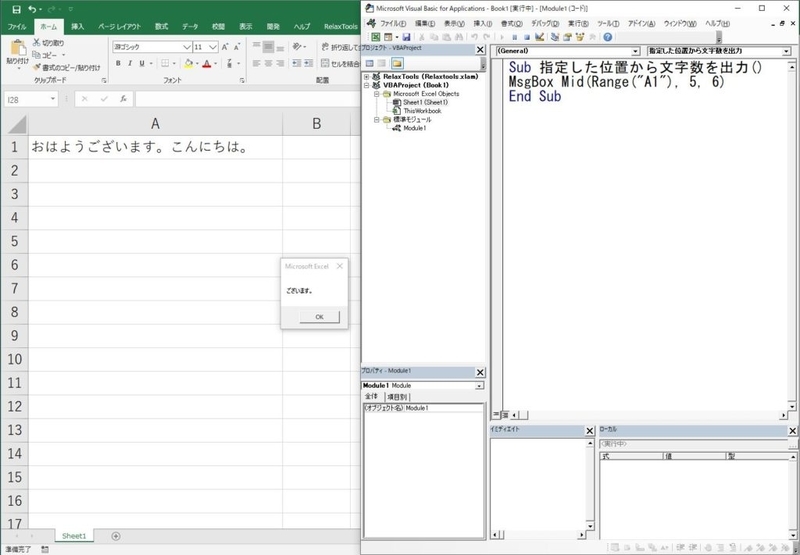Toggle align left button in Excel
This screenshot has width=800, height=555.
257,63
